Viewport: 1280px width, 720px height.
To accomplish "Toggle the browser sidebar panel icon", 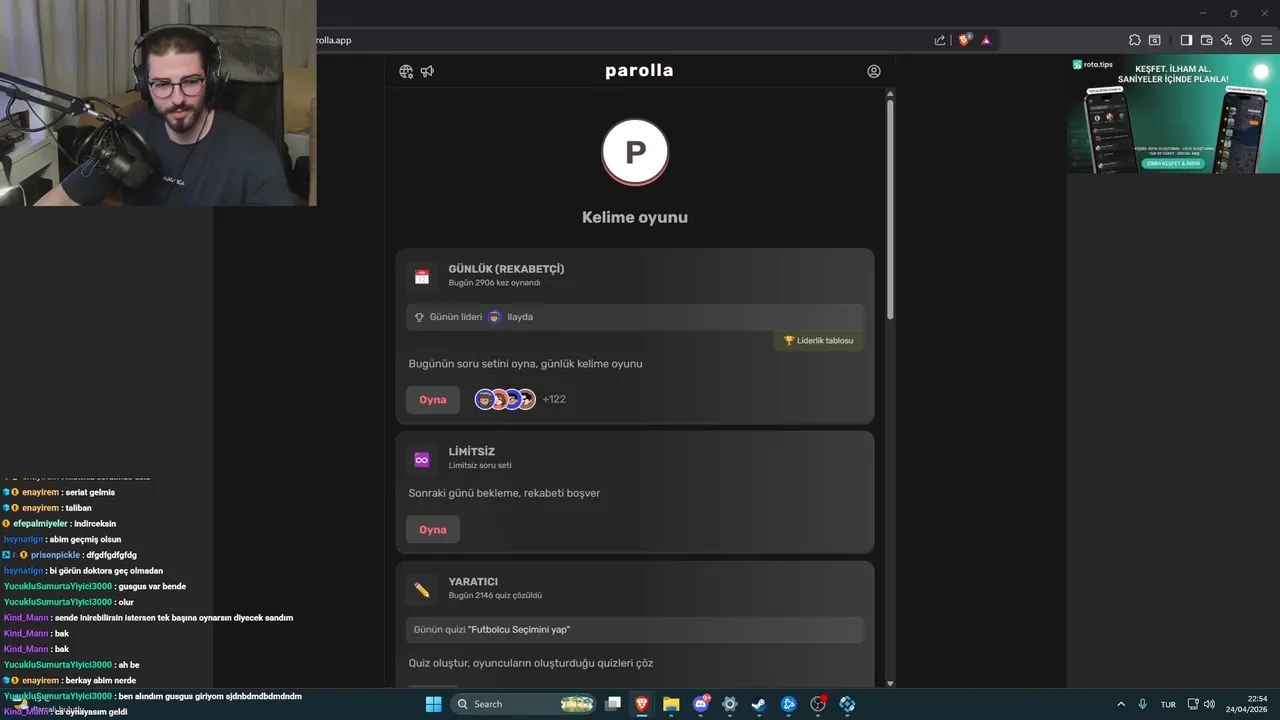I will (x=1186, y=40).
